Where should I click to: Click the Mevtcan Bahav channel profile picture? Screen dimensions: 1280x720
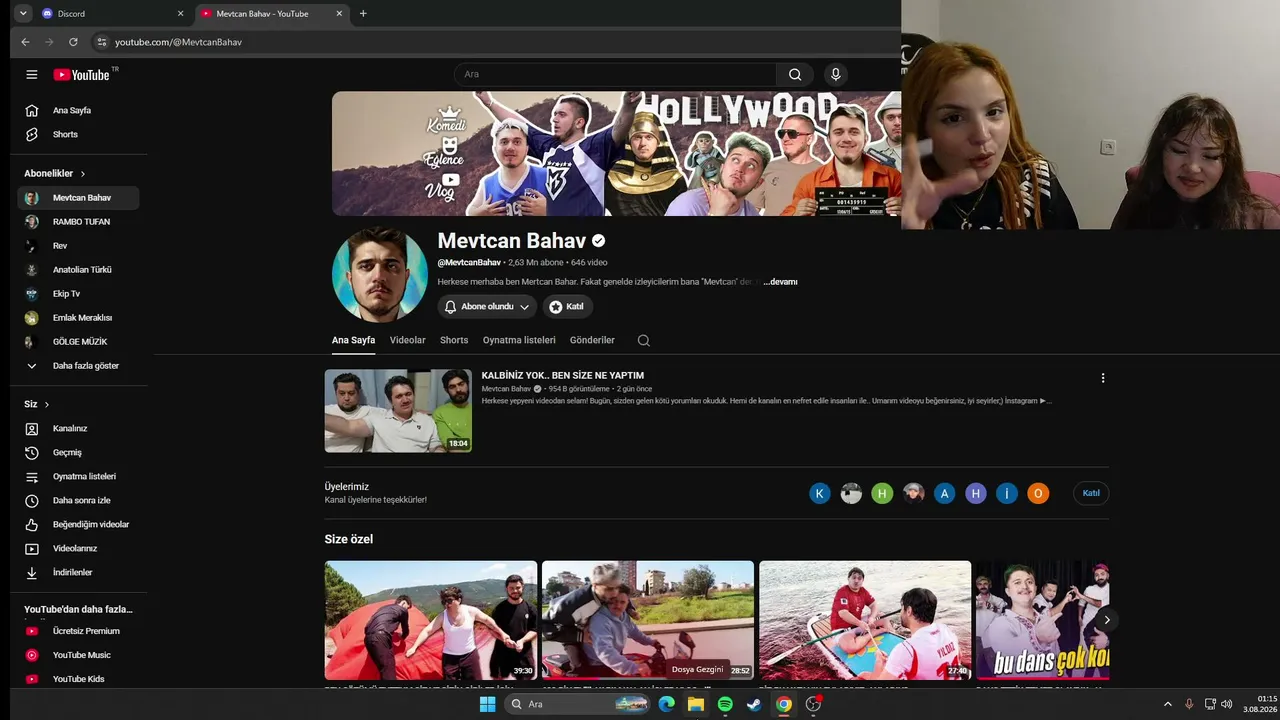pyautogui.click(x=380, y=275)
